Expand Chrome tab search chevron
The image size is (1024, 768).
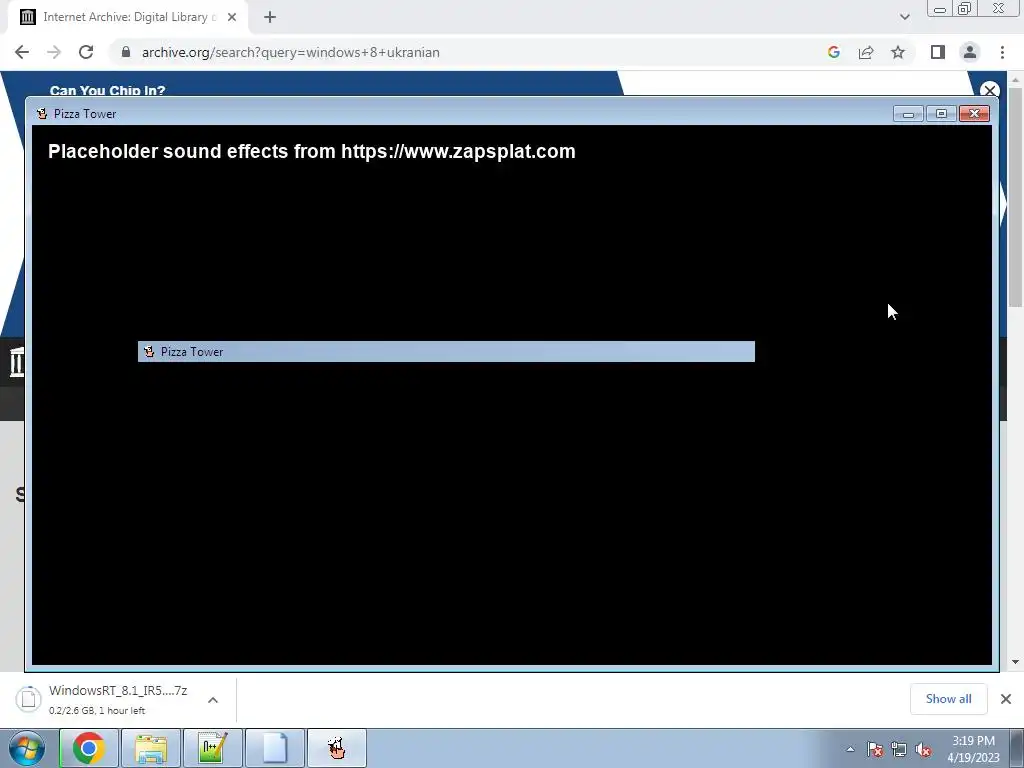point(904,17)
